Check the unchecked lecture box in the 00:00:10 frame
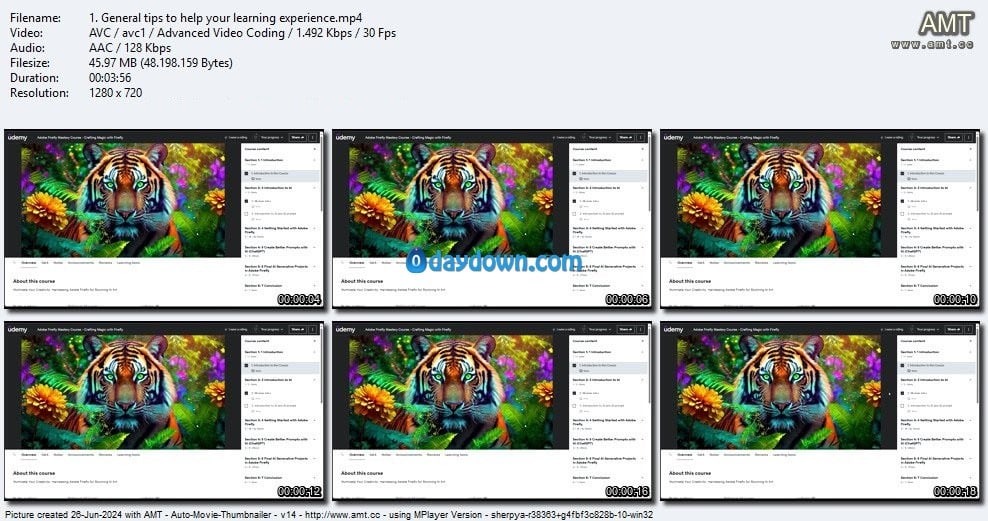Viewport: 988px width, 521px height. [x=902, y=214]
